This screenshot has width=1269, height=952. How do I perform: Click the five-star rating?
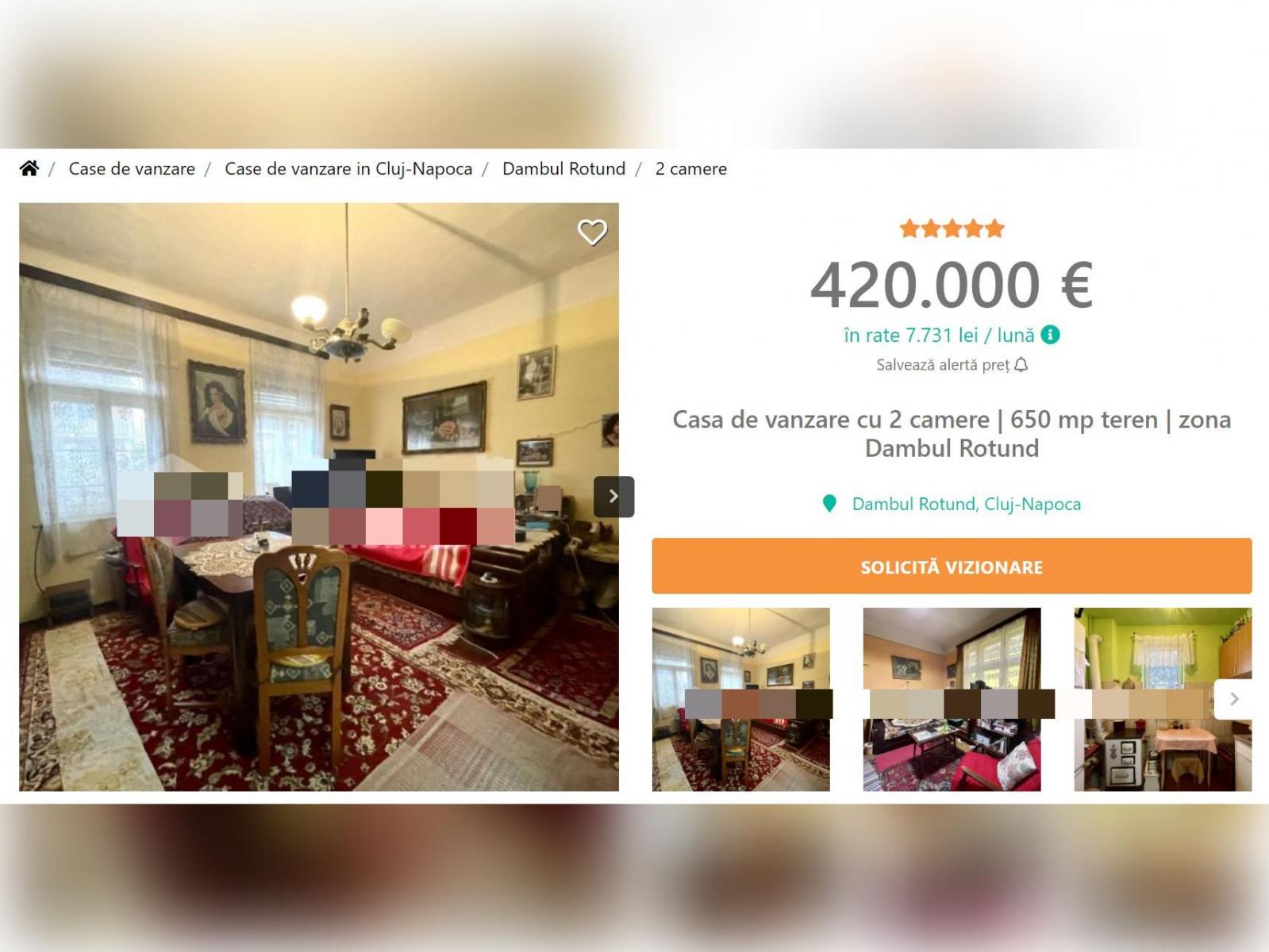952,229
